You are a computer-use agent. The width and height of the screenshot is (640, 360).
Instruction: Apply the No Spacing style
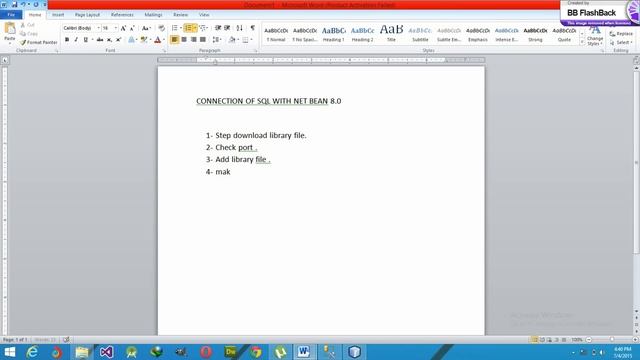pyautogui.click(x=305, y=34)
